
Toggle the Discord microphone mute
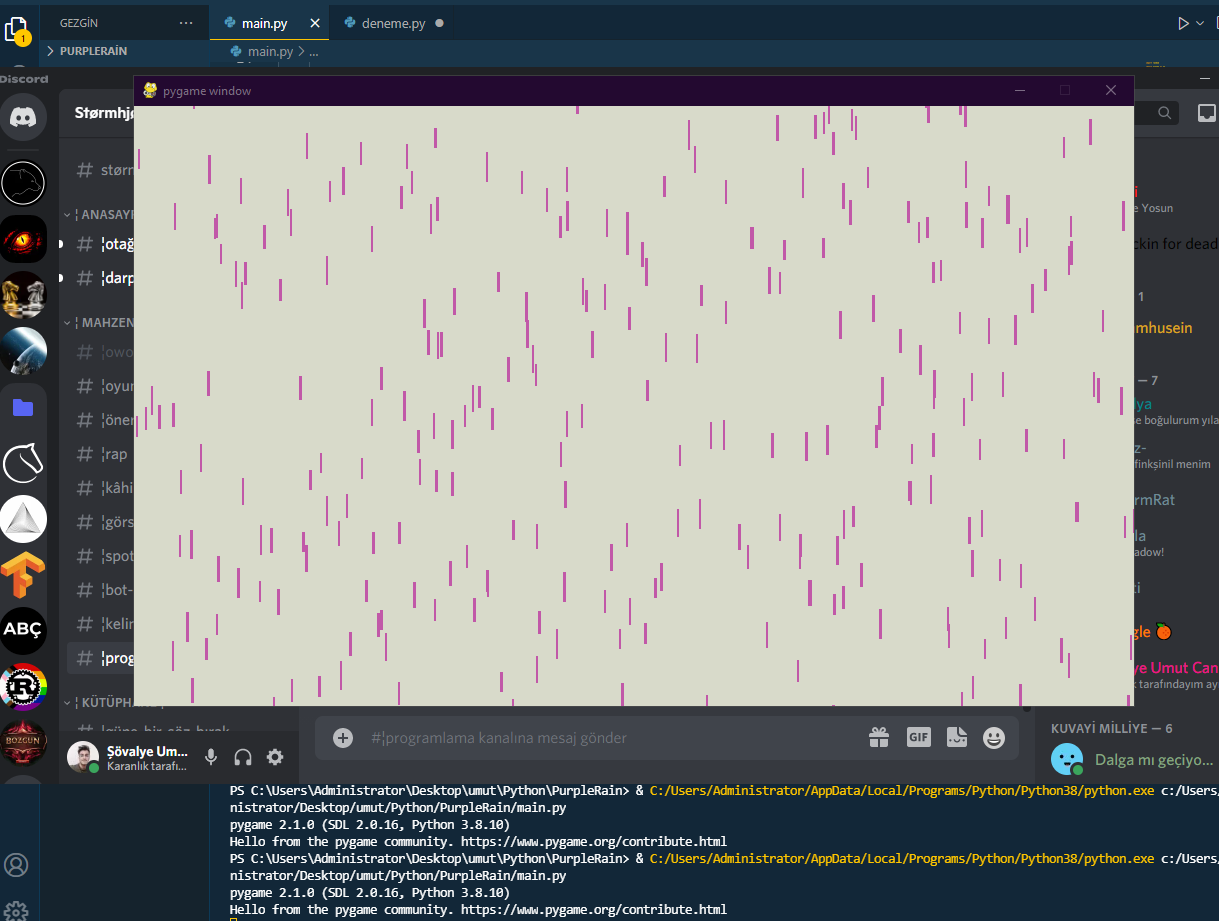pyautogui.click(x=211, y=757)
